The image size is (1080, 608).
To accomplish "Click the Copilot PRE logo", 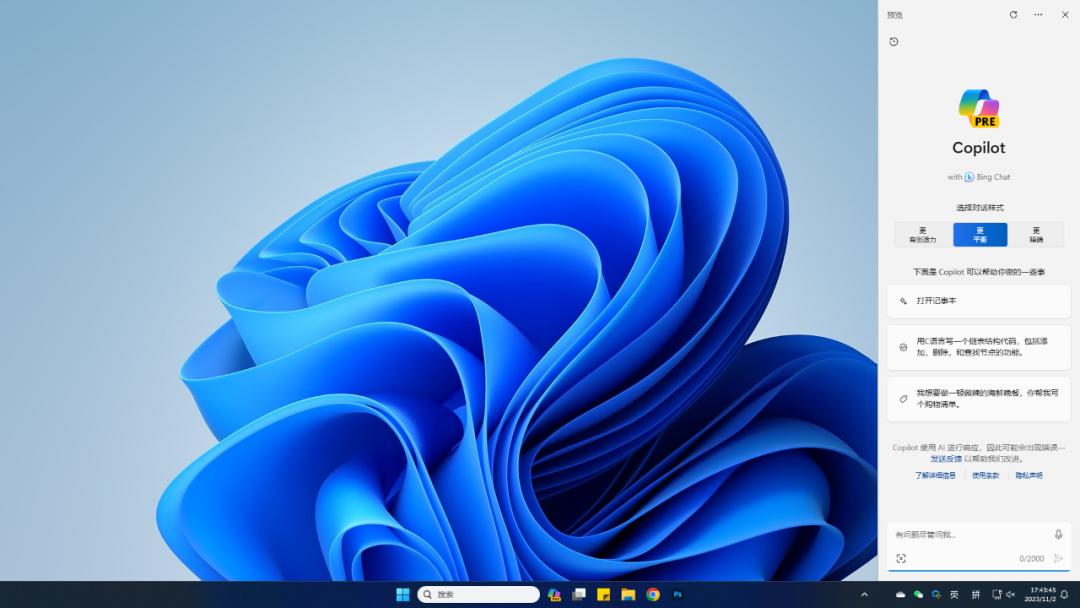I will coord(979,109).
